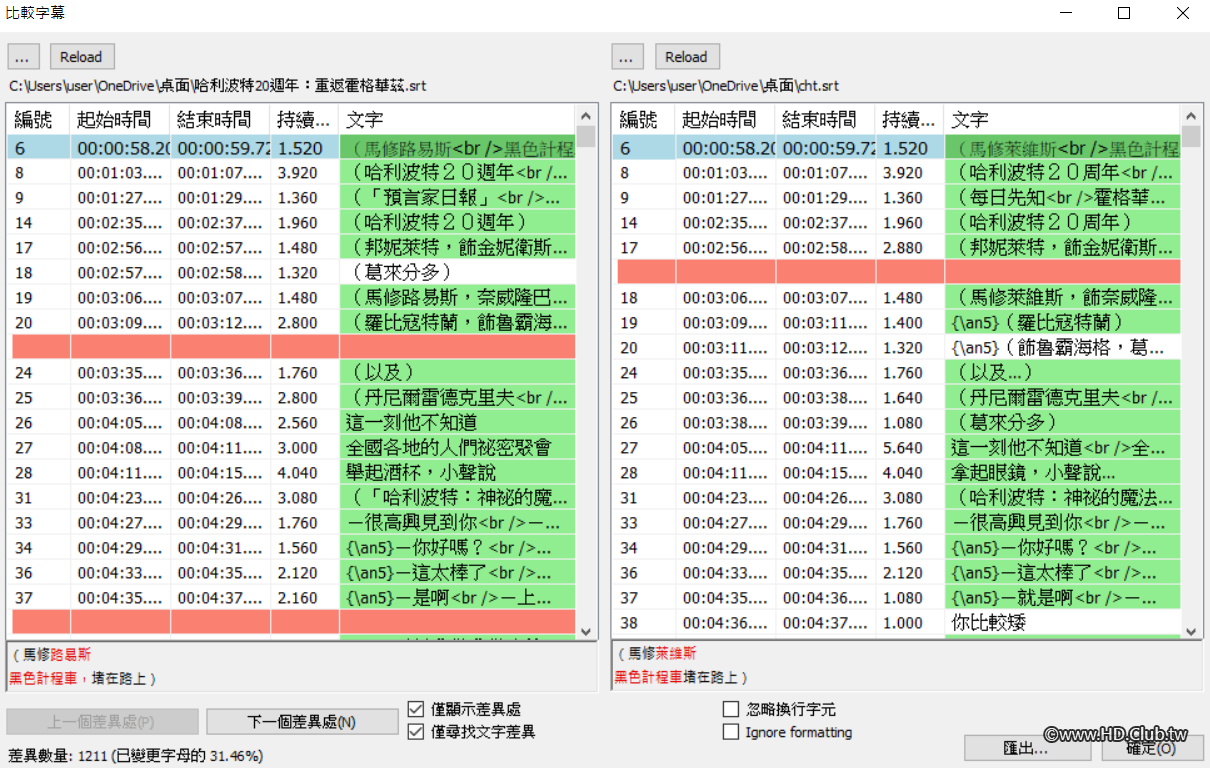Viewport: 1210px width, 768px height.
Task: Select left pane row 26 這一刻他不知道
Action: [x=292, y=423]
